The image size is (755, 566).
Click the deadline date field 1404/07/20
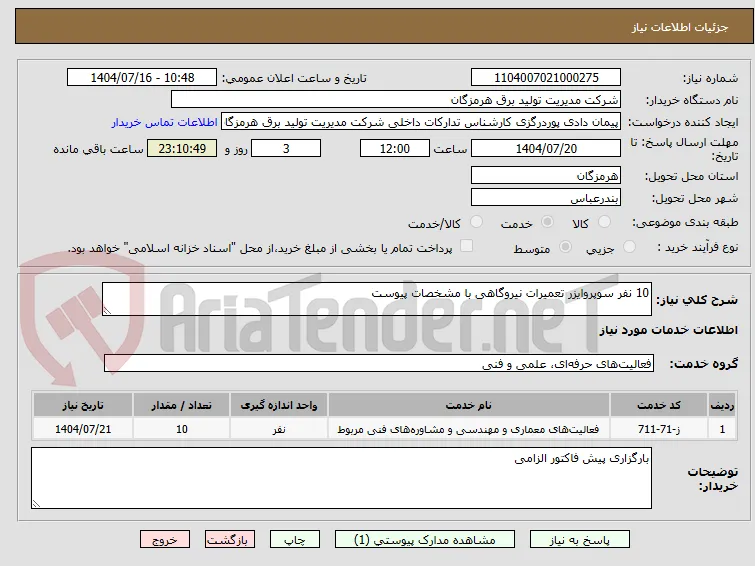pos(546,148)
